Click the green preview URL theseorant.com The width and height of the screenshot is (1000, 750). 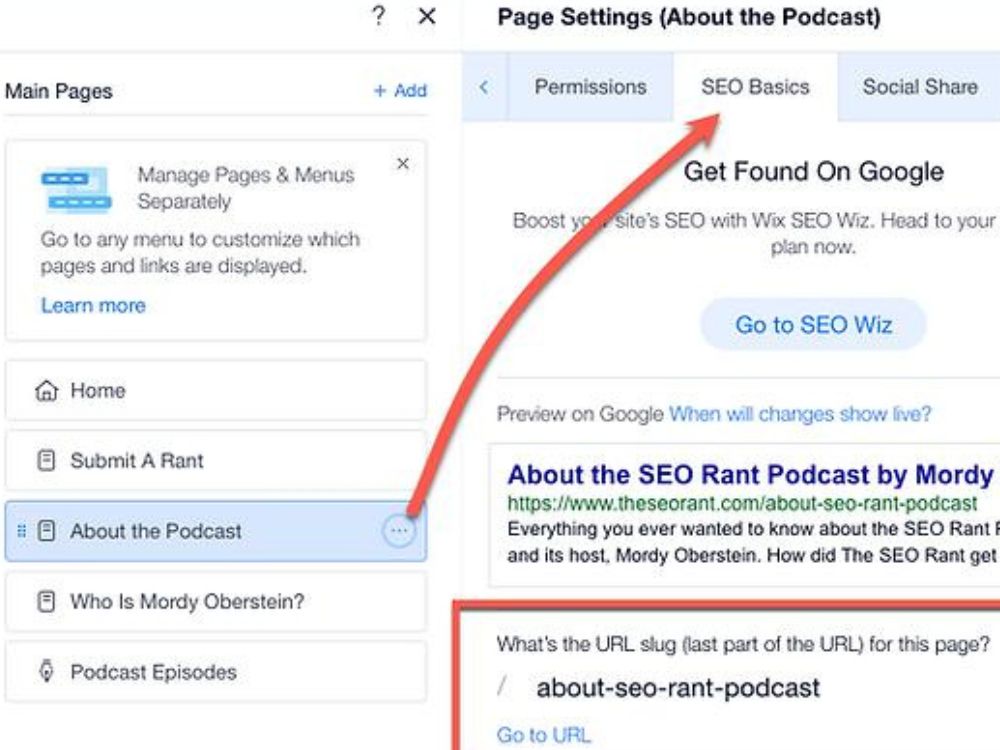coord(742,503)
